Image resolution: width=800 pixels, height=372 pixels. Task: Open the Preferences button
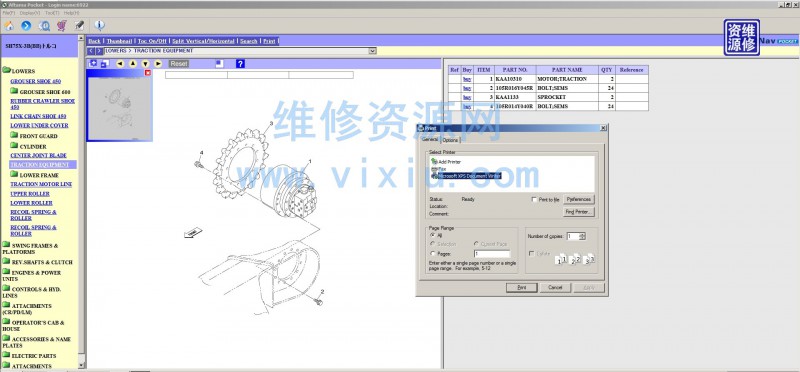click(579, 200)
